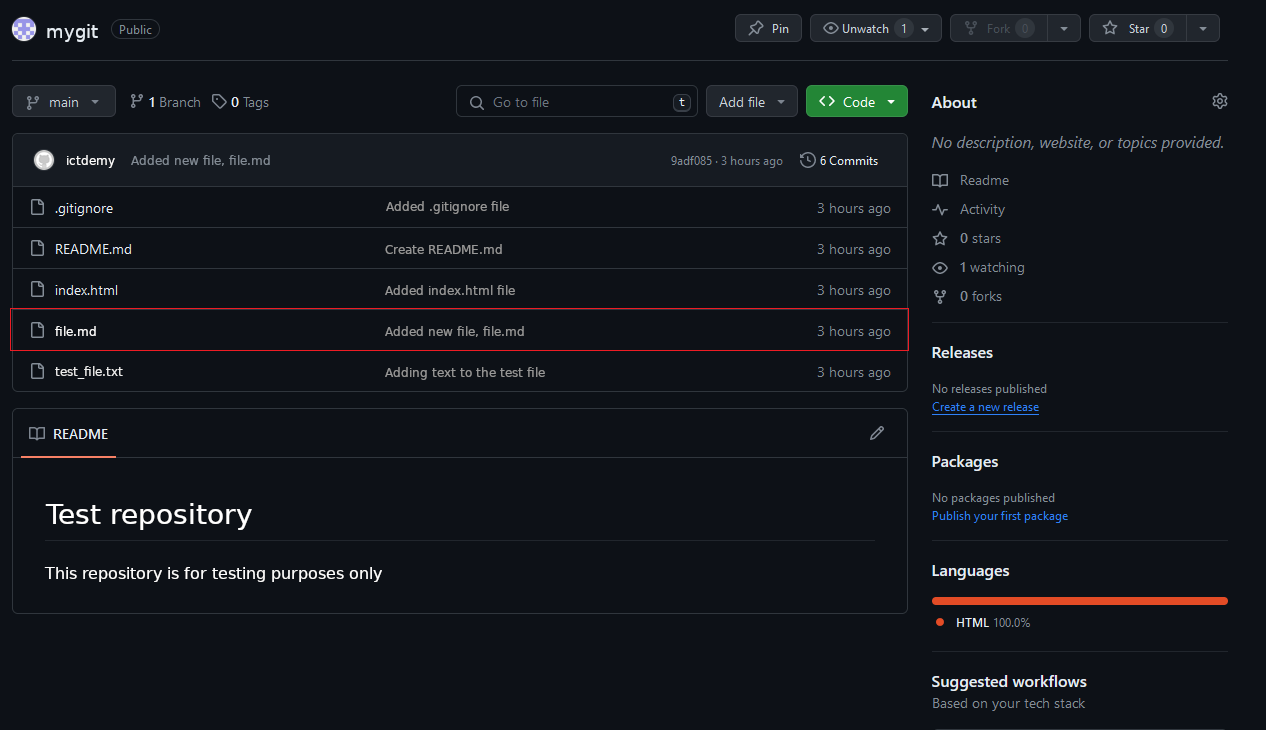Open the file.md file

[76, 331]
